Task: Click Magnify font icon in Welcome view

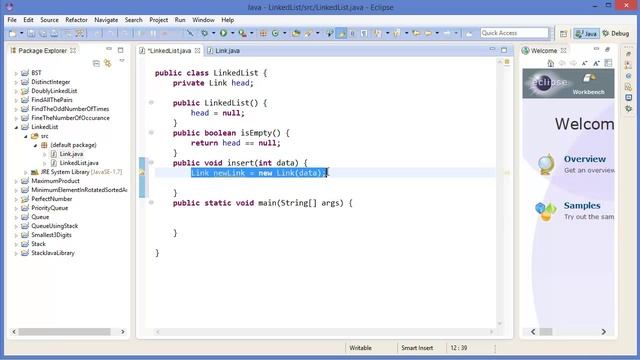Action: pos(596,63)
